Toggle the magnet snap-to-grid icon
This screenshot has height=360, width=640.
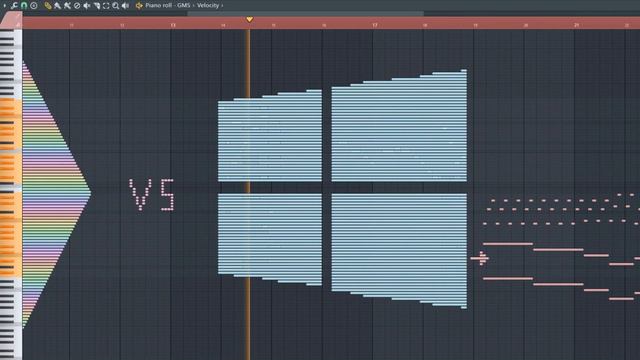coord(24,5)
